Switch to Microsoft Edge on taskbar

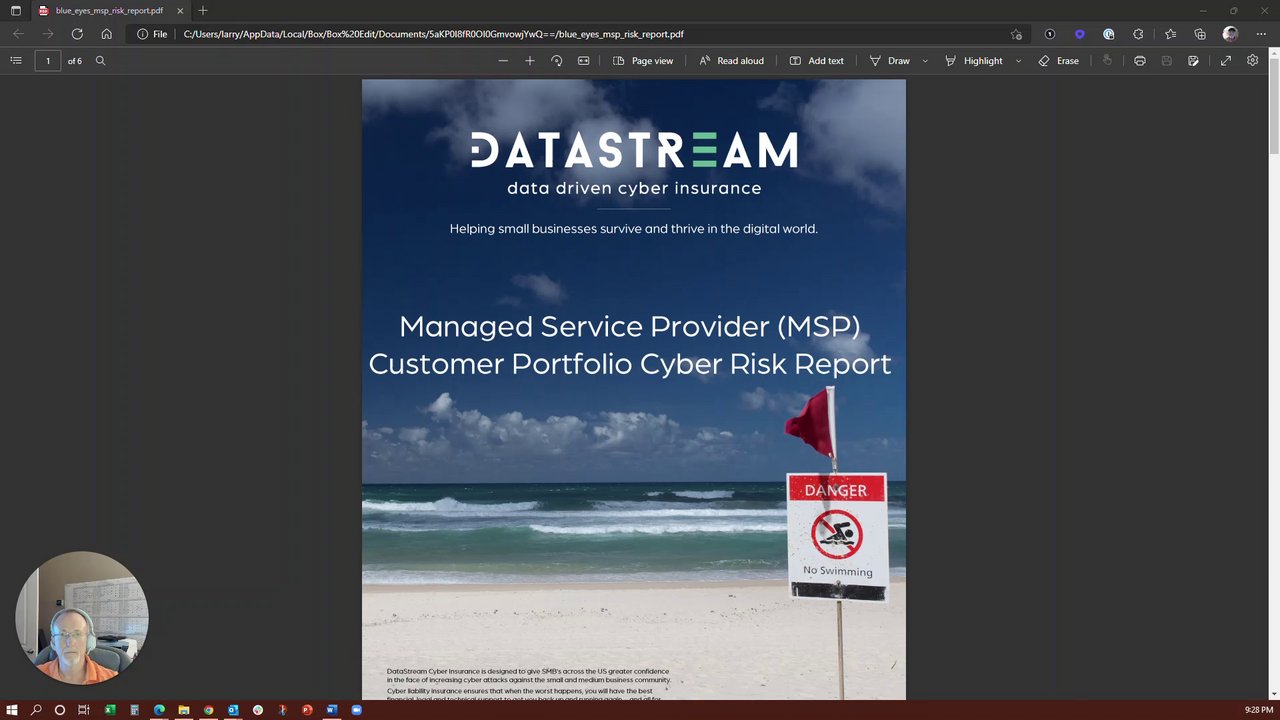click(x=159, y=710)
